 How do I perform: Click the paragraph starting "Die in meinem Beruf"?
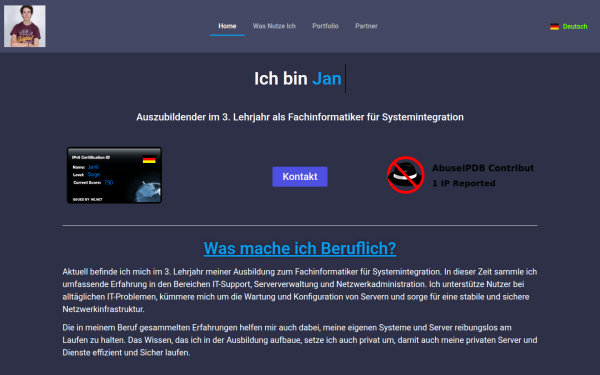[x=300, y=340]
